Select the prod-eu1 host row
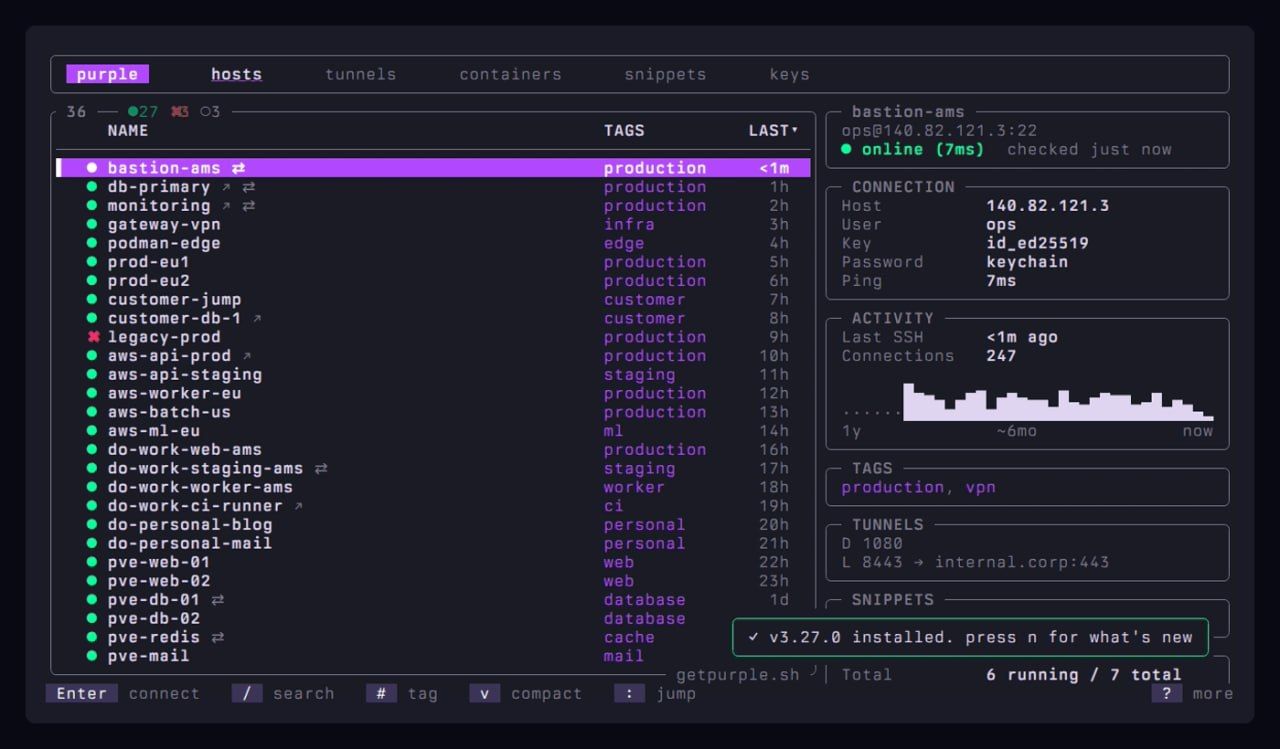The width and height of the screenshot is (1280, 749). [433, 262]
